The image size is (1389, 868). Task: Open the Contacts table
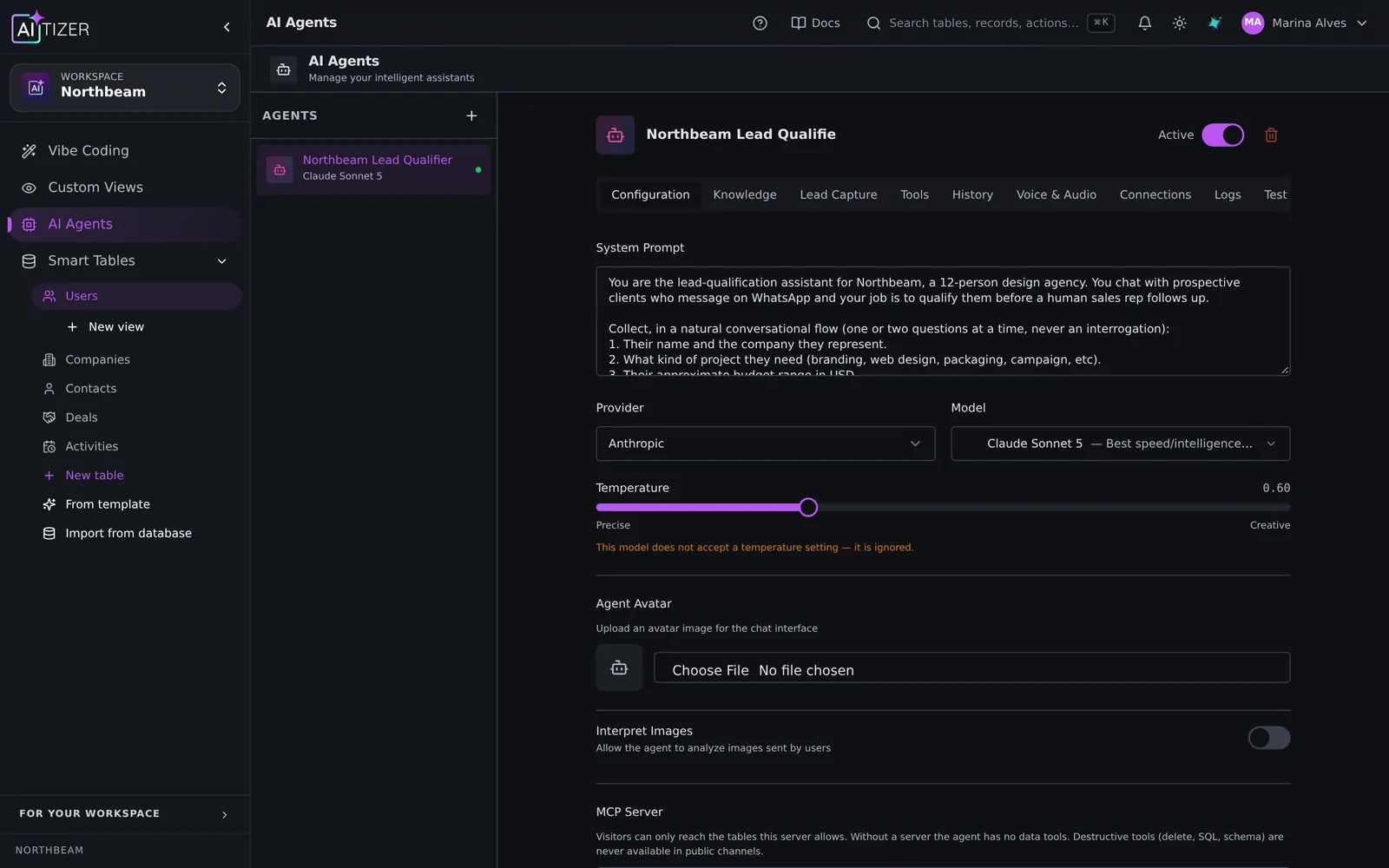[136, 389]
